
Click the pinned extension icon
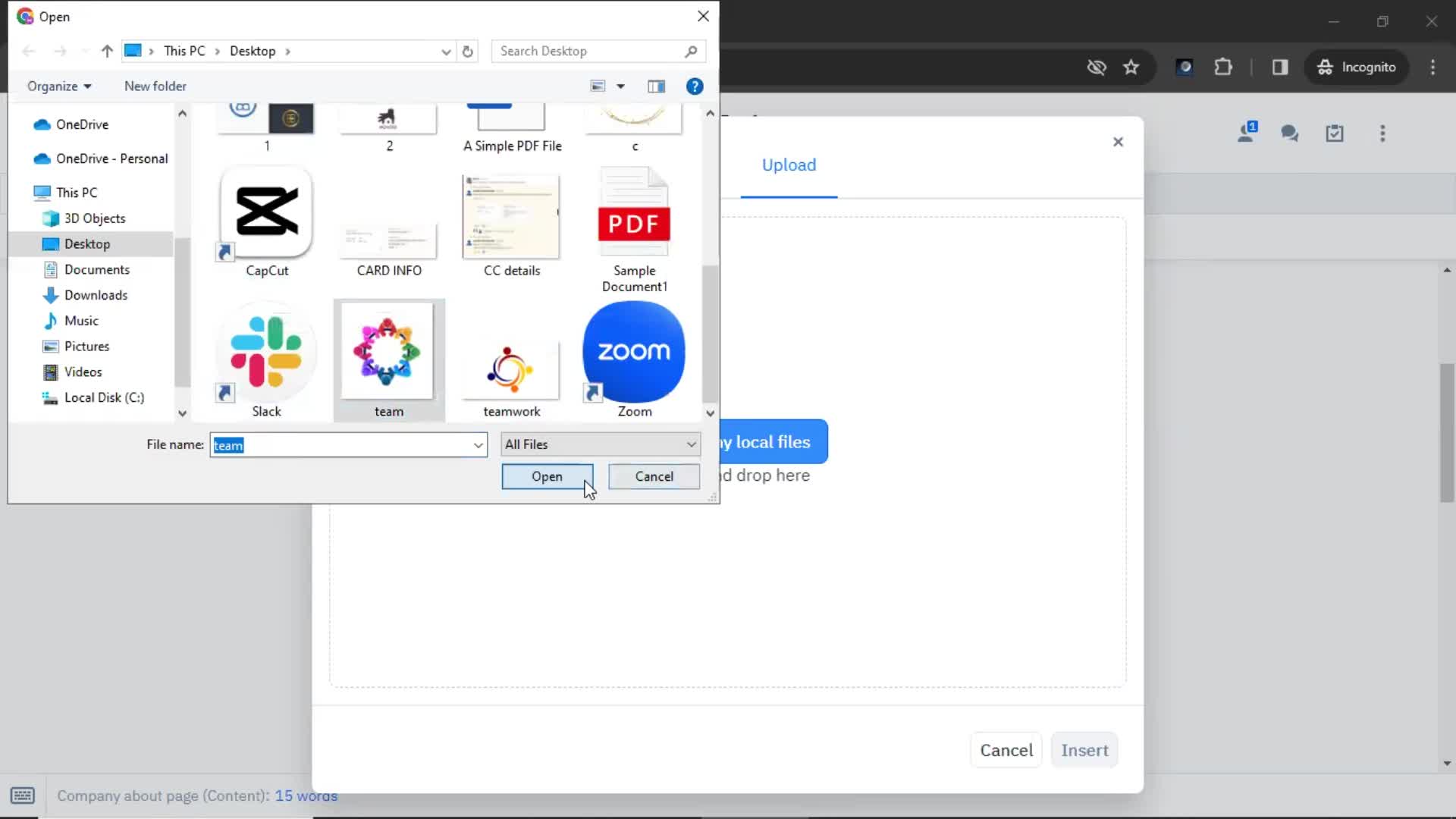(x=1184, y=67)
